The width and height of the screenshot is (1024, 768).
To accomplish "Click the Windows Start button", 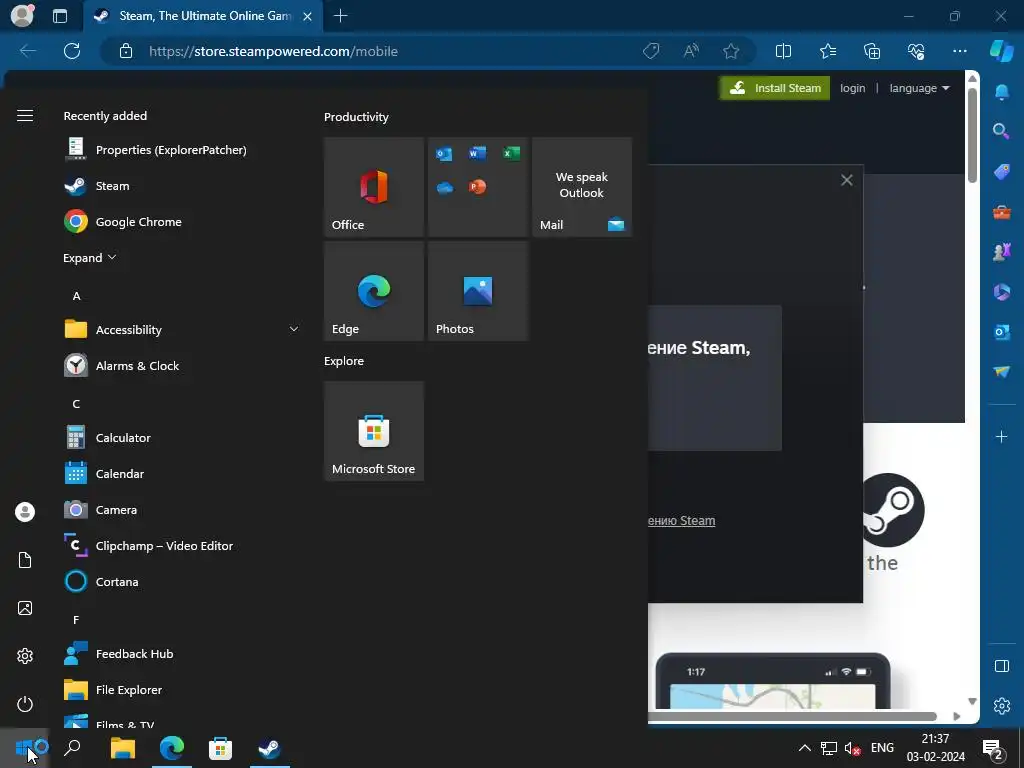I will click(25, 748).
